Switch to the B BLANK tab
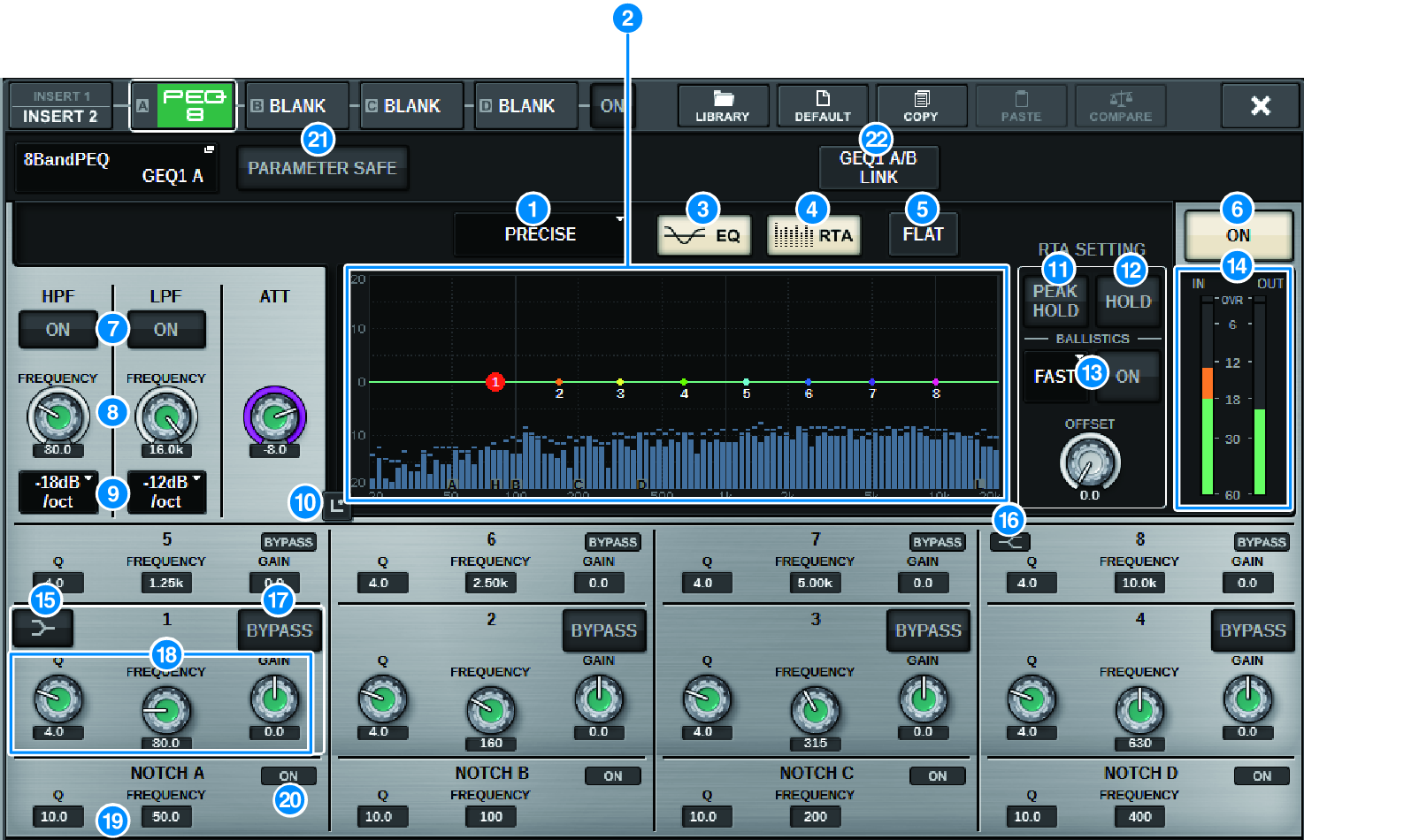Screen dimensions: 1419x840 (296, 105)
